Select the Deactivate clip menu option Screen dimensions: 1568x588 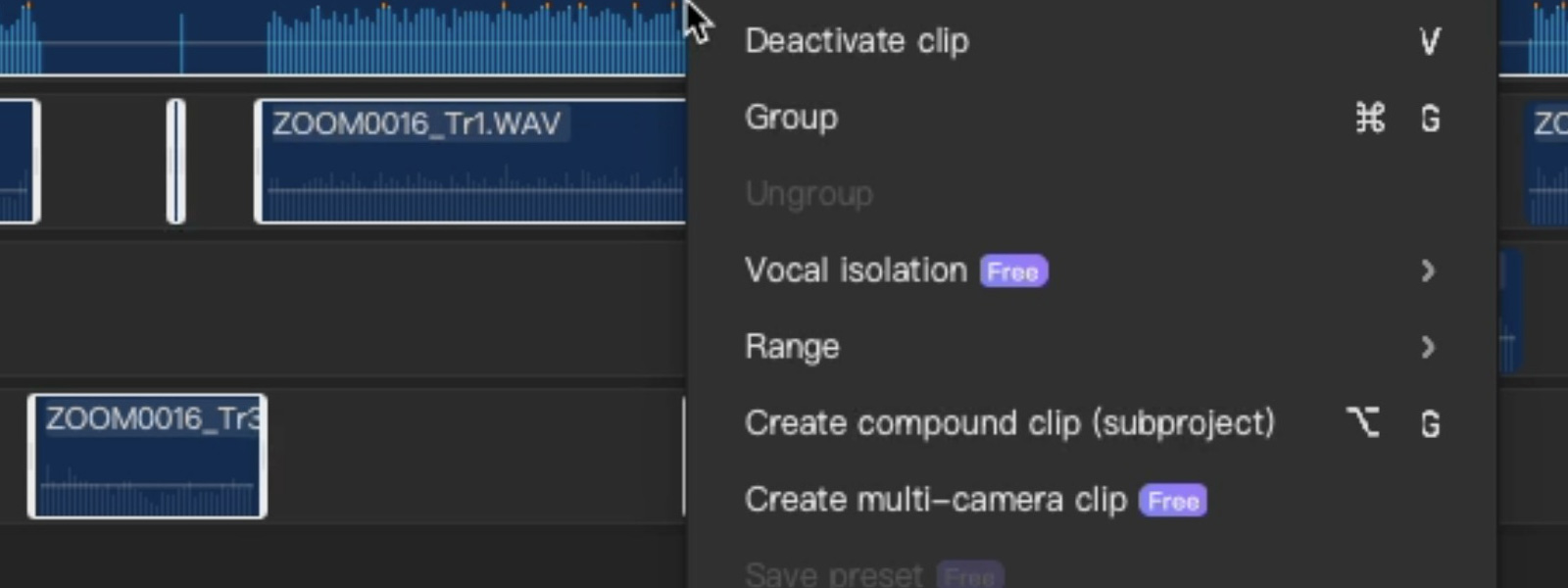(x=857, y=41)
